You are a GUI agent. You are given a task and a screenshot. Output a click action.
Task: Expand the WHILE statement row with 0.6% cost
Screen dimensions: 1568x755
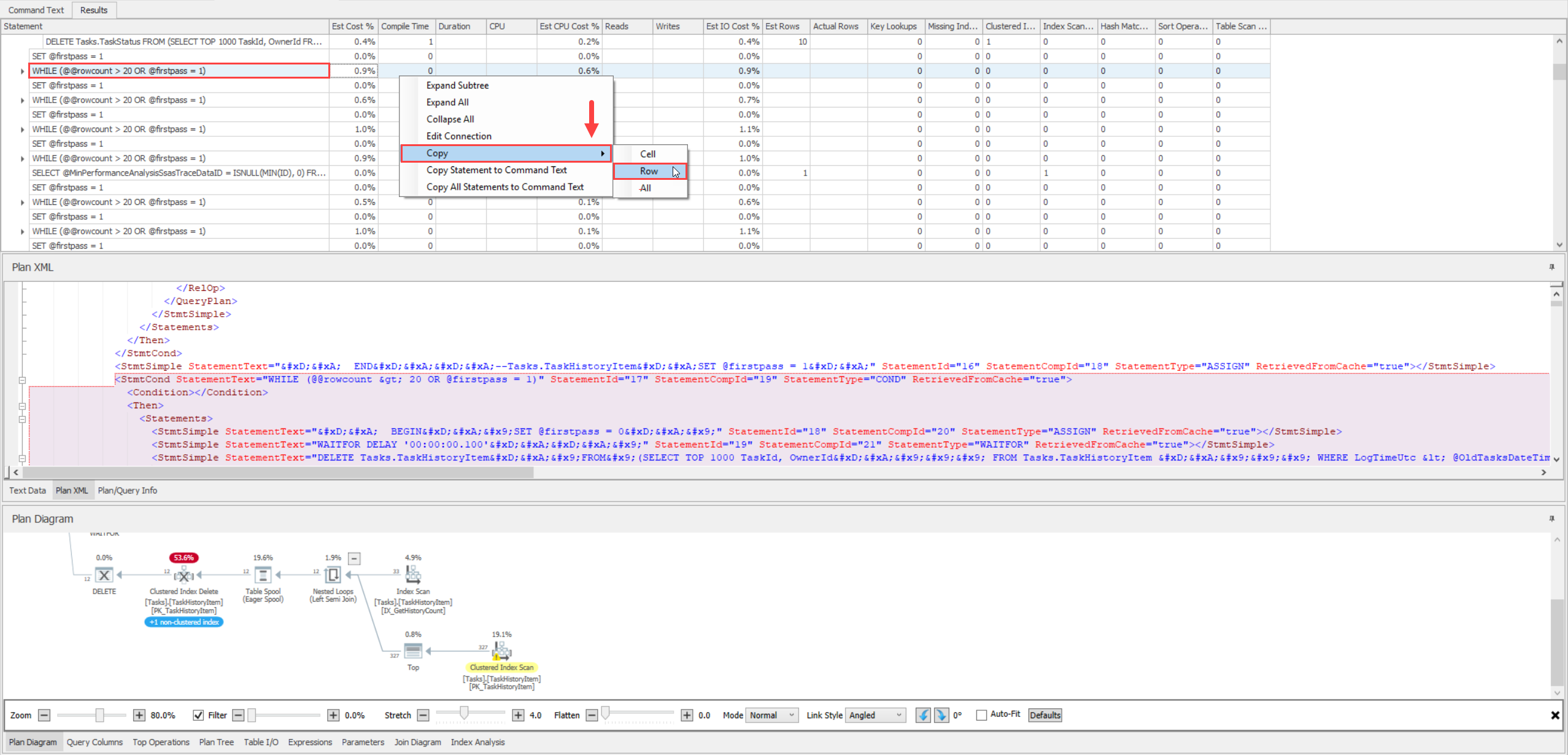(x=22, y=101)
